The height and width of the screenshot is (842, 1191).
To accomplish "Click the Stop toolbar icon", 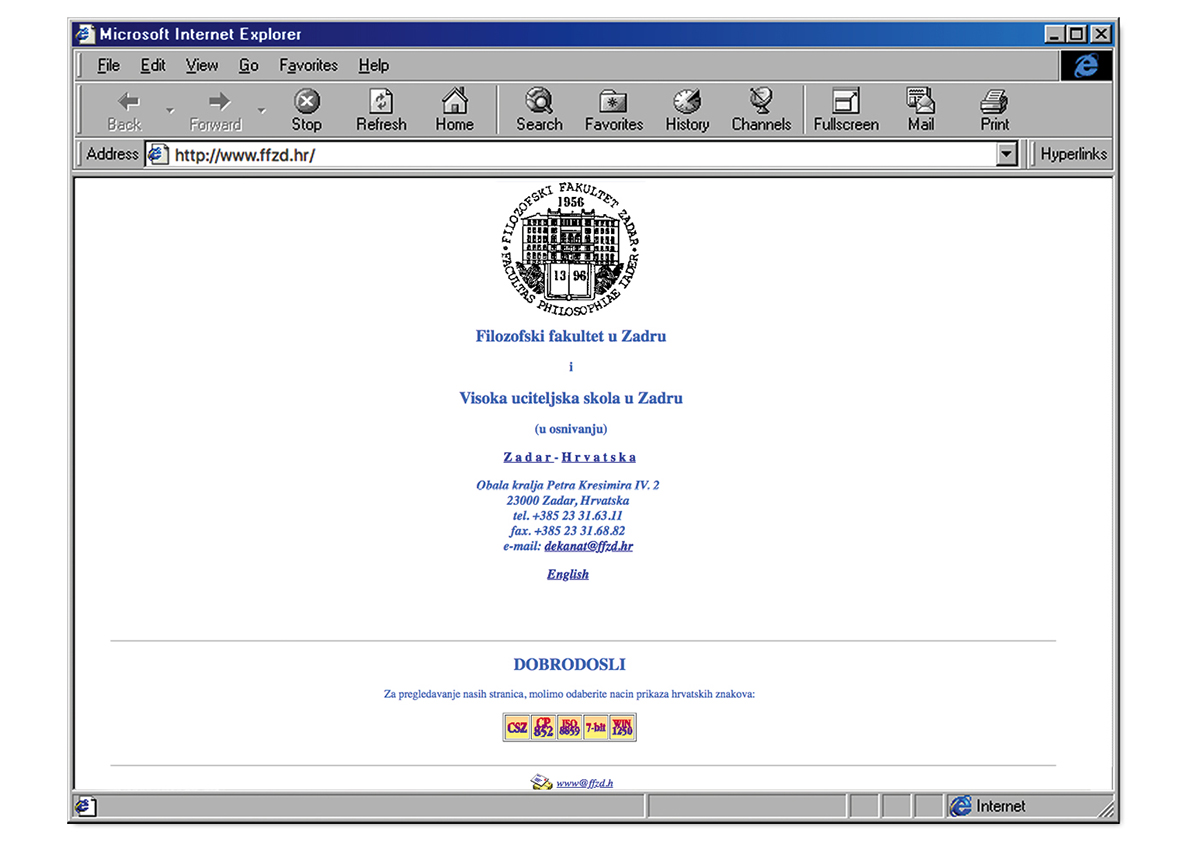I will (x=306, y=109).
